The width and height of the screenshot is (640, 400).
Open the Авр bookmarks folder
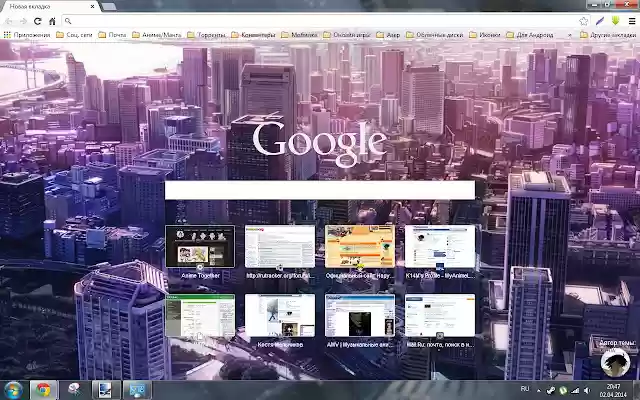(x=388, y=35)
